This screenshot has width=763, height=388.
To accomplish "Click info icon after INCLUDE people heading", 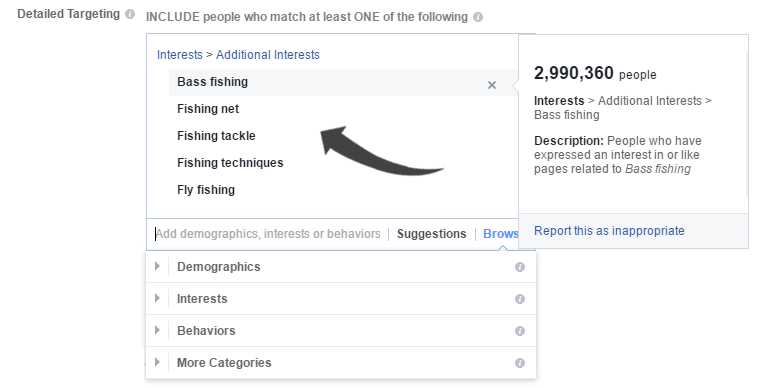I will tap(478, 17).
